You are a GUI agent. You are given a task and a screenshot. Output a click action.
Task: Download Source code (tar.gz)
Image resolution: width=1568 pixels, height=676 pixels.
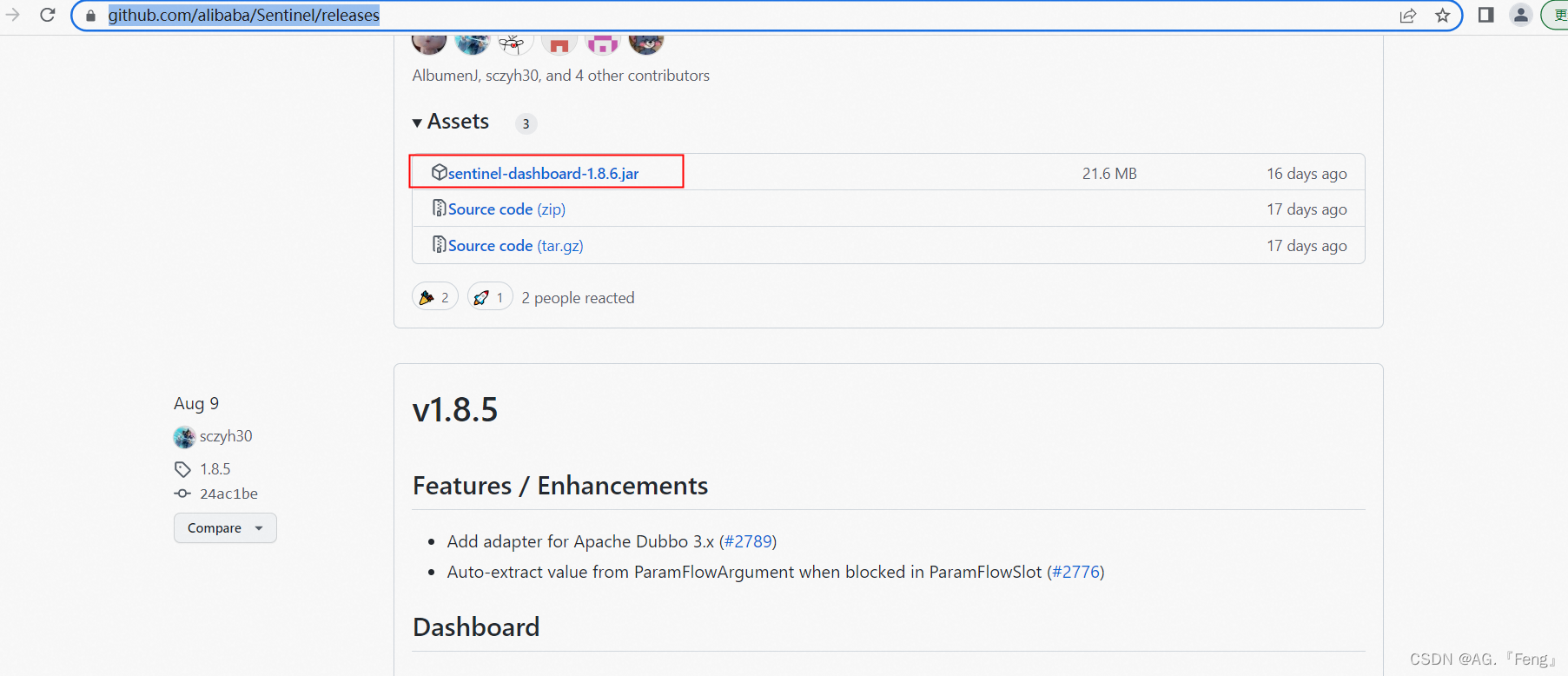tap(515, 245)
